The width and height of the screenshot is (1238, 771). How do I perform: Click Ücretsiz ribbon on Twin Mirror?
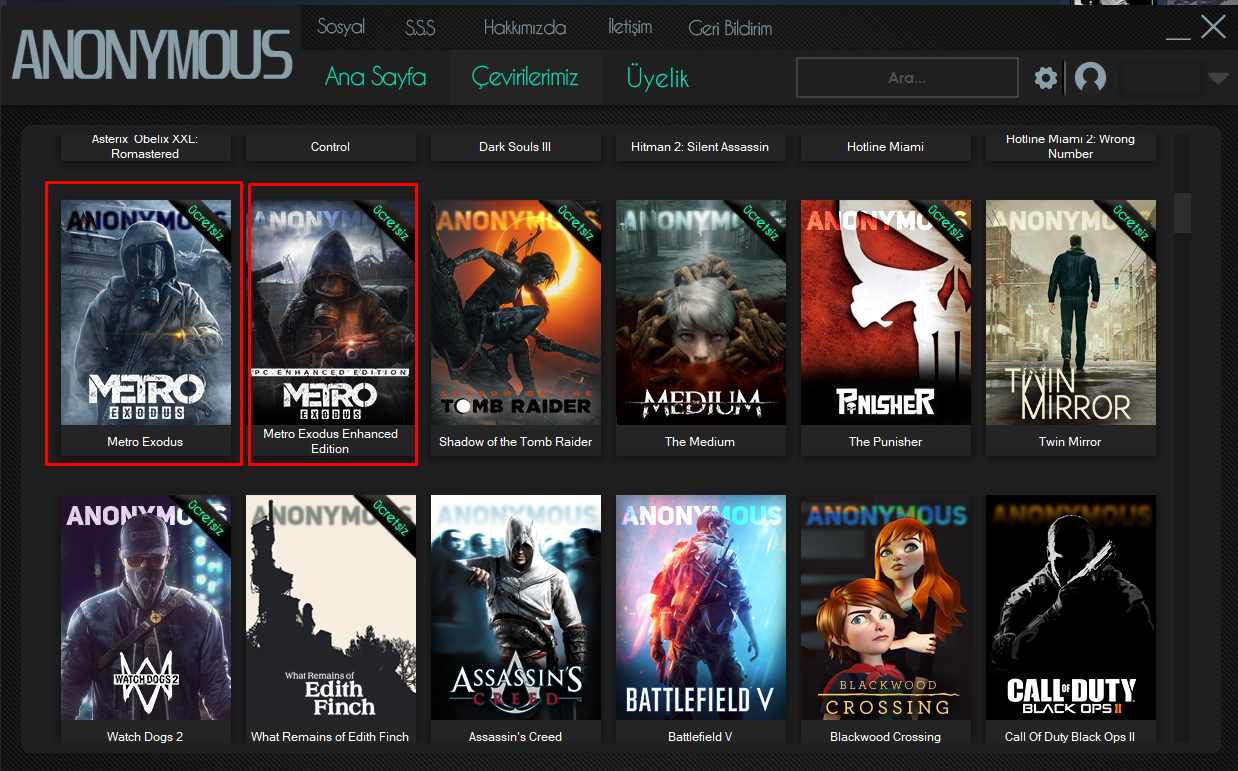click(1131, 223)
